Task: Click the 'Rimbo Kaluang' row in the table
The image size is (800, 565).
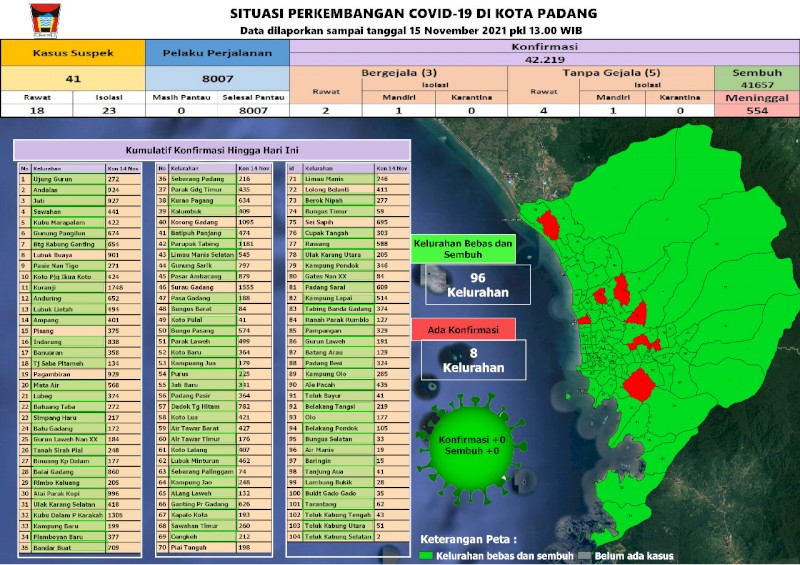Action: click(80, 482)
